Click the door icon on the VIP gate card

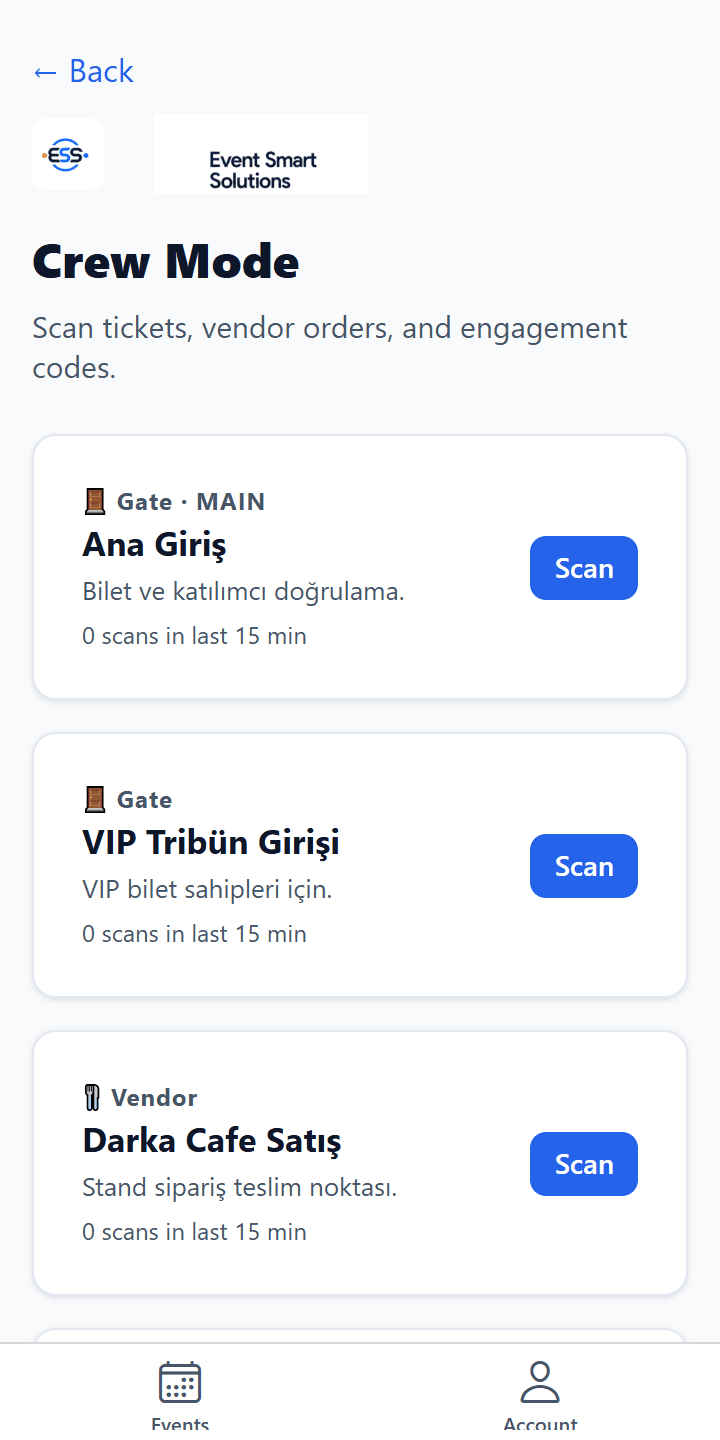[x=95, y=799]
